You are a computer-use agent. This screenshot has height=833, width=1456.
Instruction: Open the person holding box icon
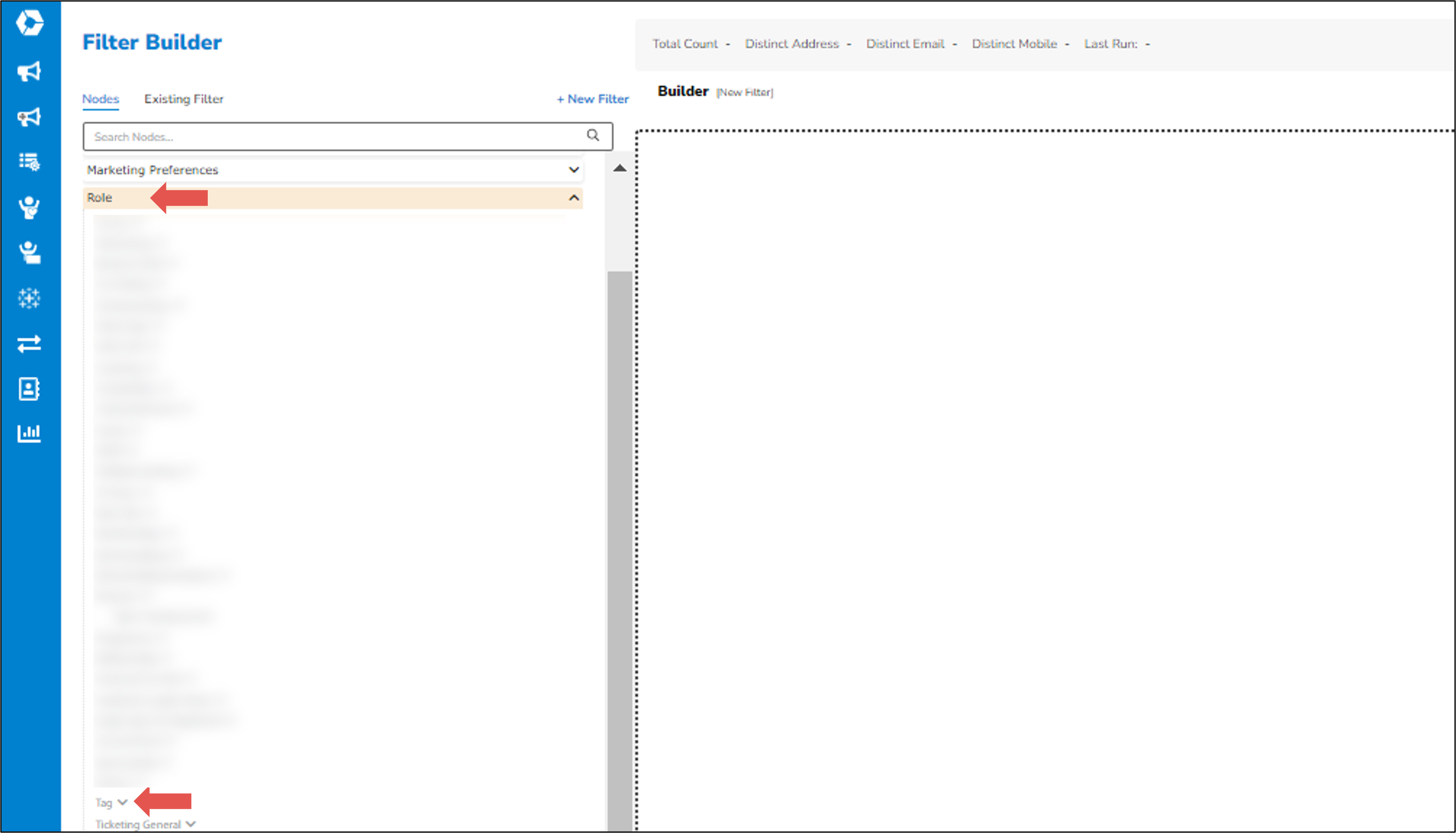[29, 252]
